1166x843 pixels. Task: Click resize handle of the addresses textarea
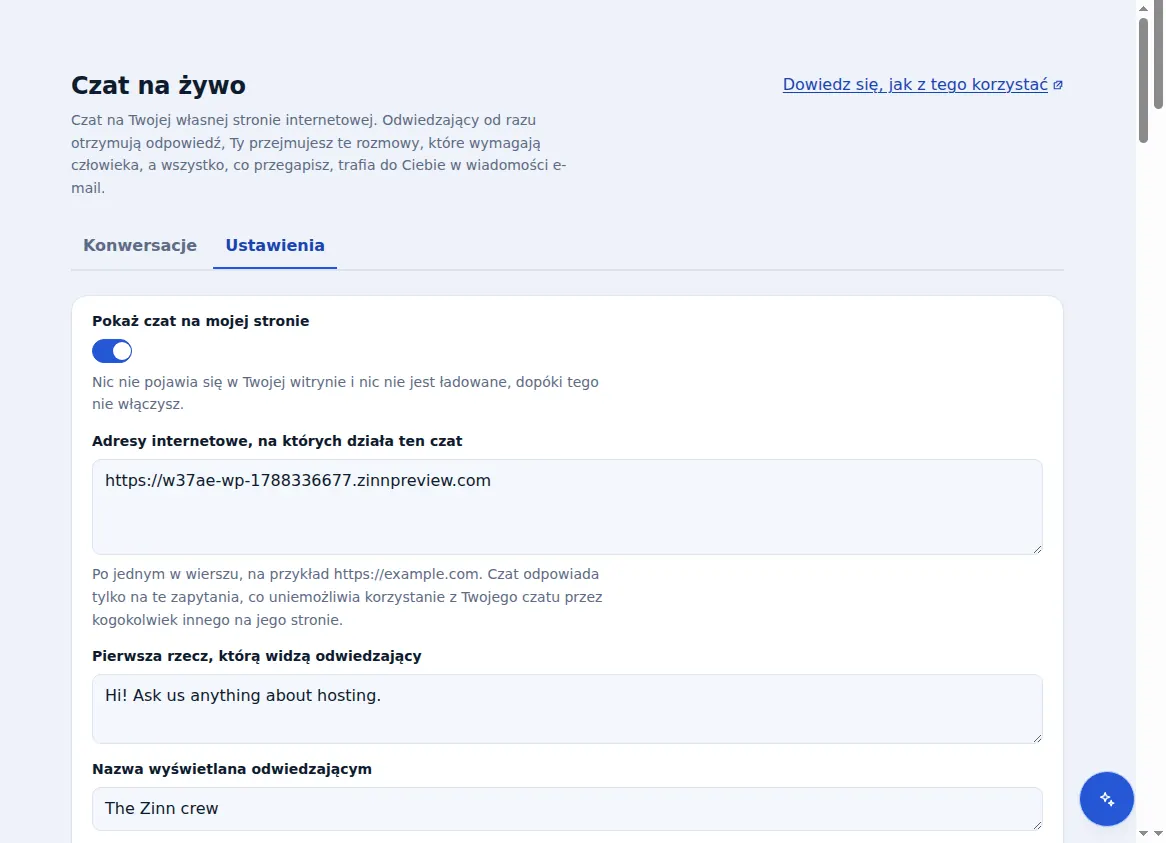click(x=1037, y=549)
